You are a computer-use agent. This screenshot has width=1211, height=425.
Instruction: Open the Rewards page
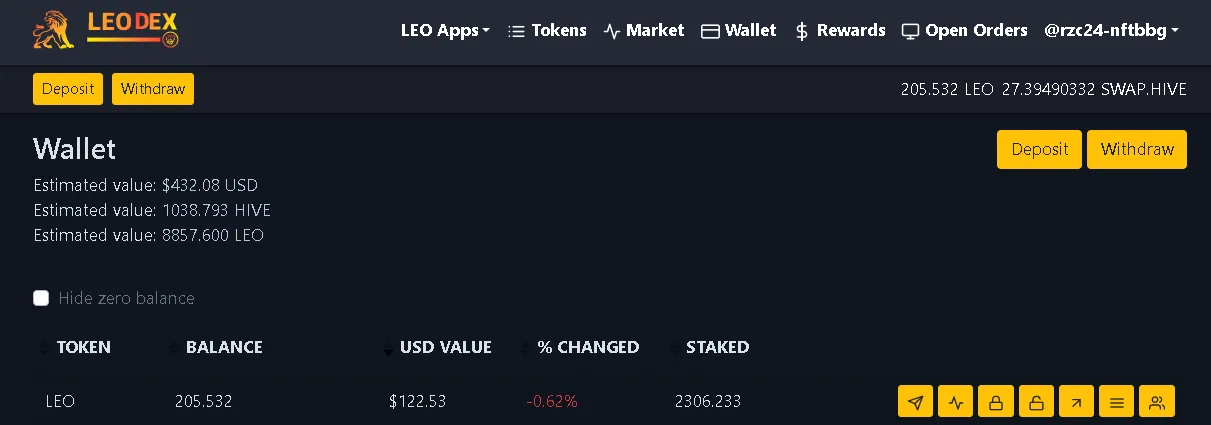point(839,30)
